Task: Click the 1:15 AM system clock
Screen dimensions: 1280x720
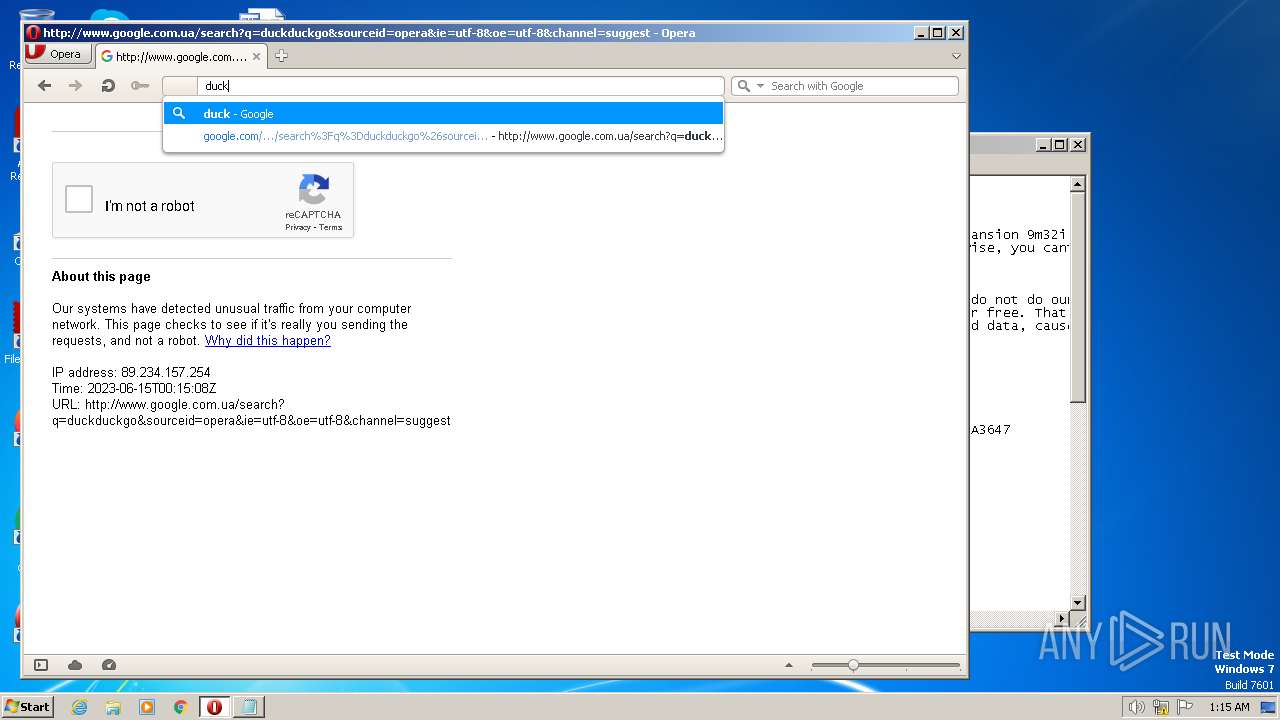Action: (1229, 707)
